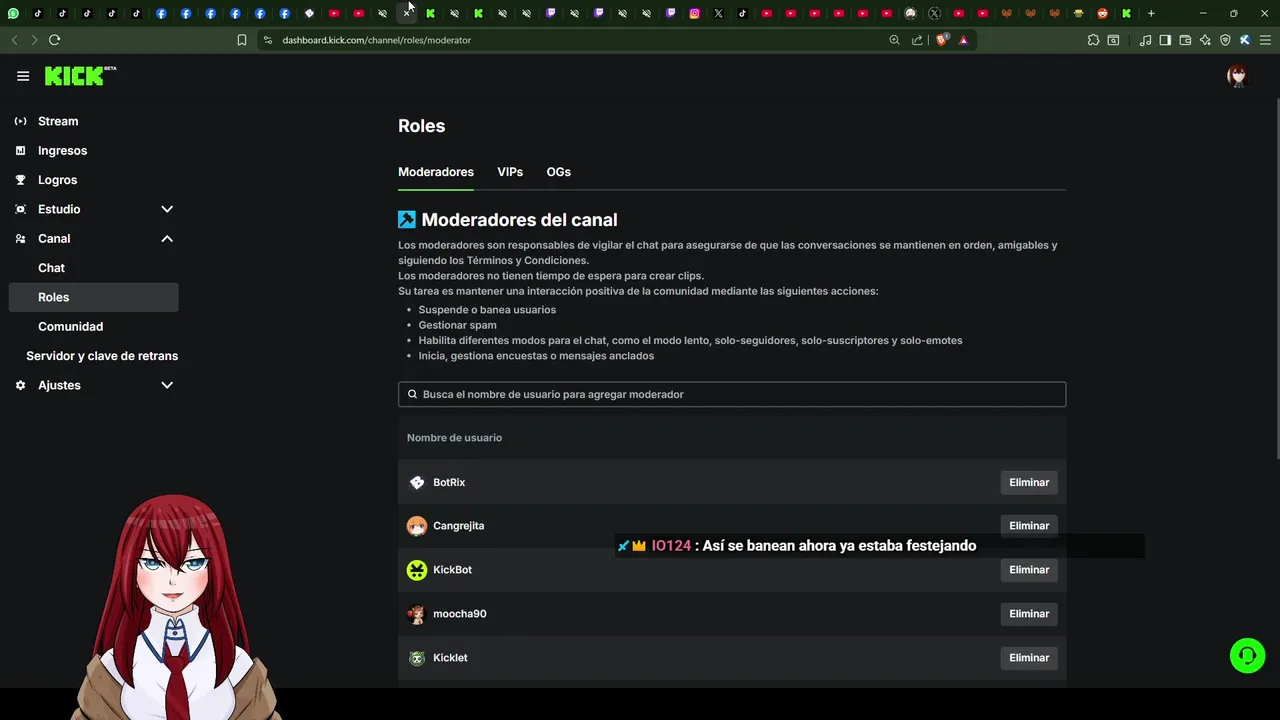Open the profile avatar menu
Viewport: 1280px width, 720px height.
[x=1237, y=76]
